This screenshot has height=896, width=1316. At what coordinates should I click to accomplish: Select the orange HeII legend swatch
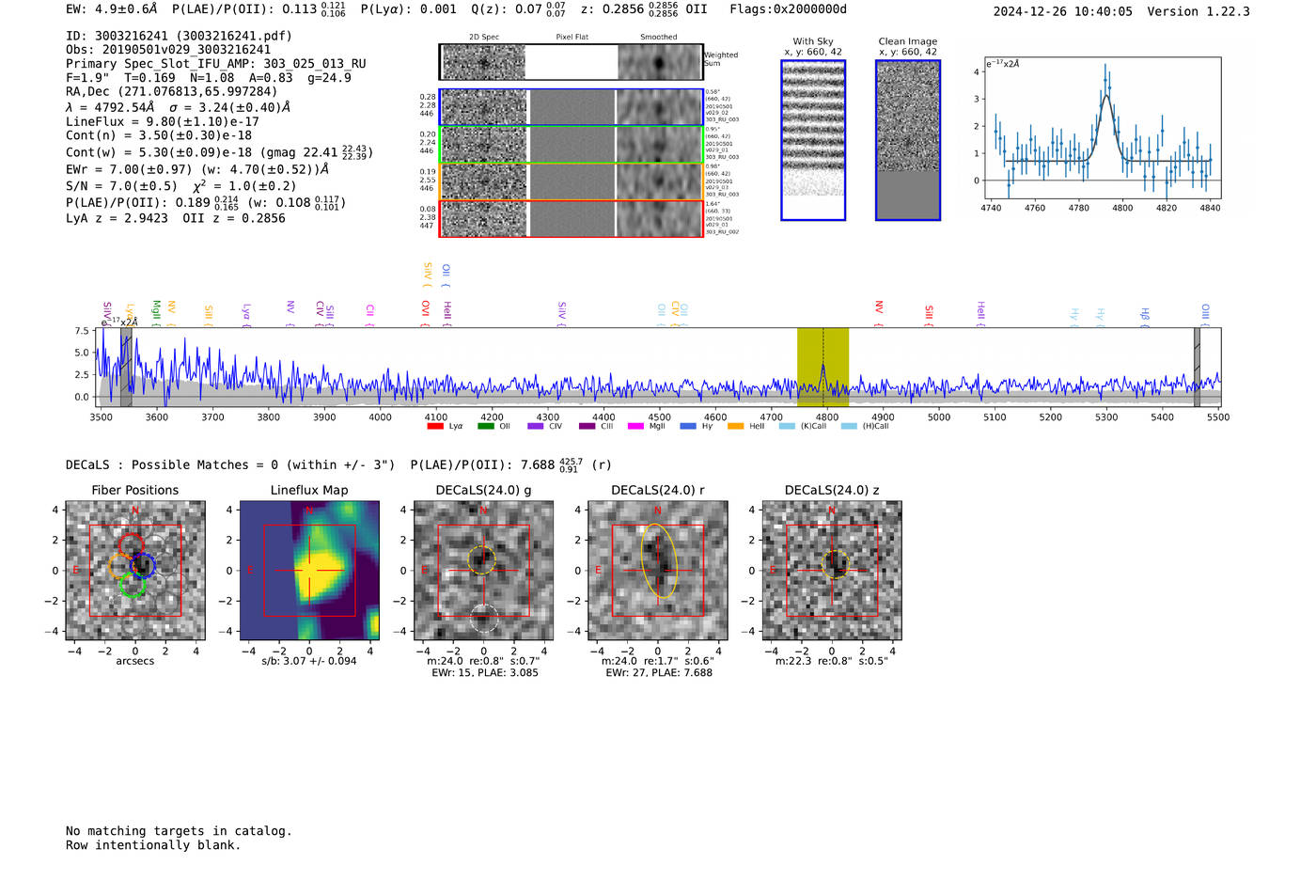(735, 427)
